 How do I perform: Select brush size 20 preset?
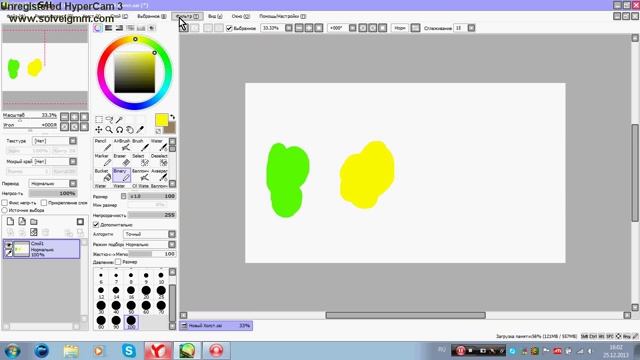click(146, 292)
